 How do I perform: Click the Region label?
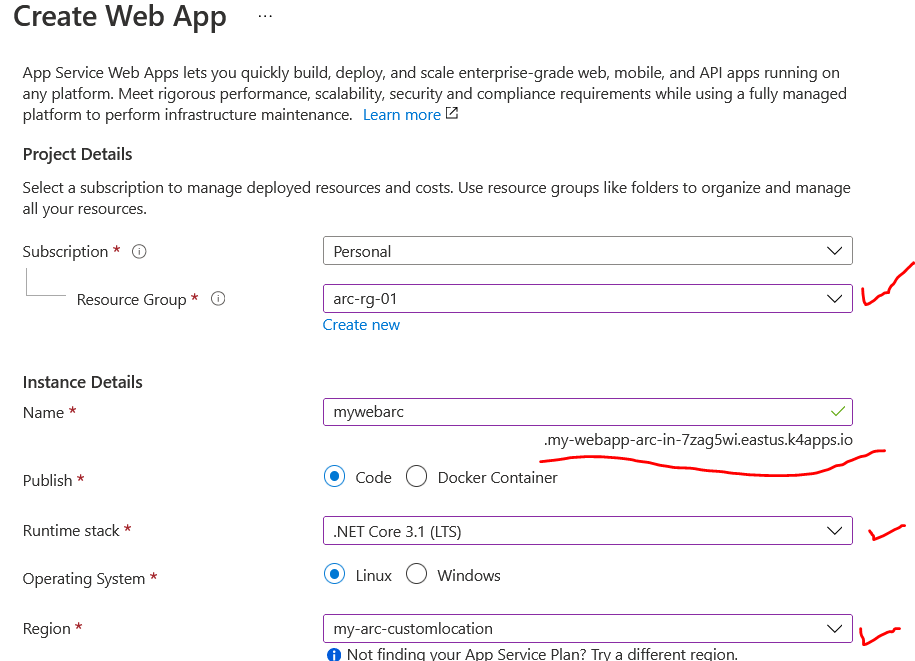coord(47,628)
